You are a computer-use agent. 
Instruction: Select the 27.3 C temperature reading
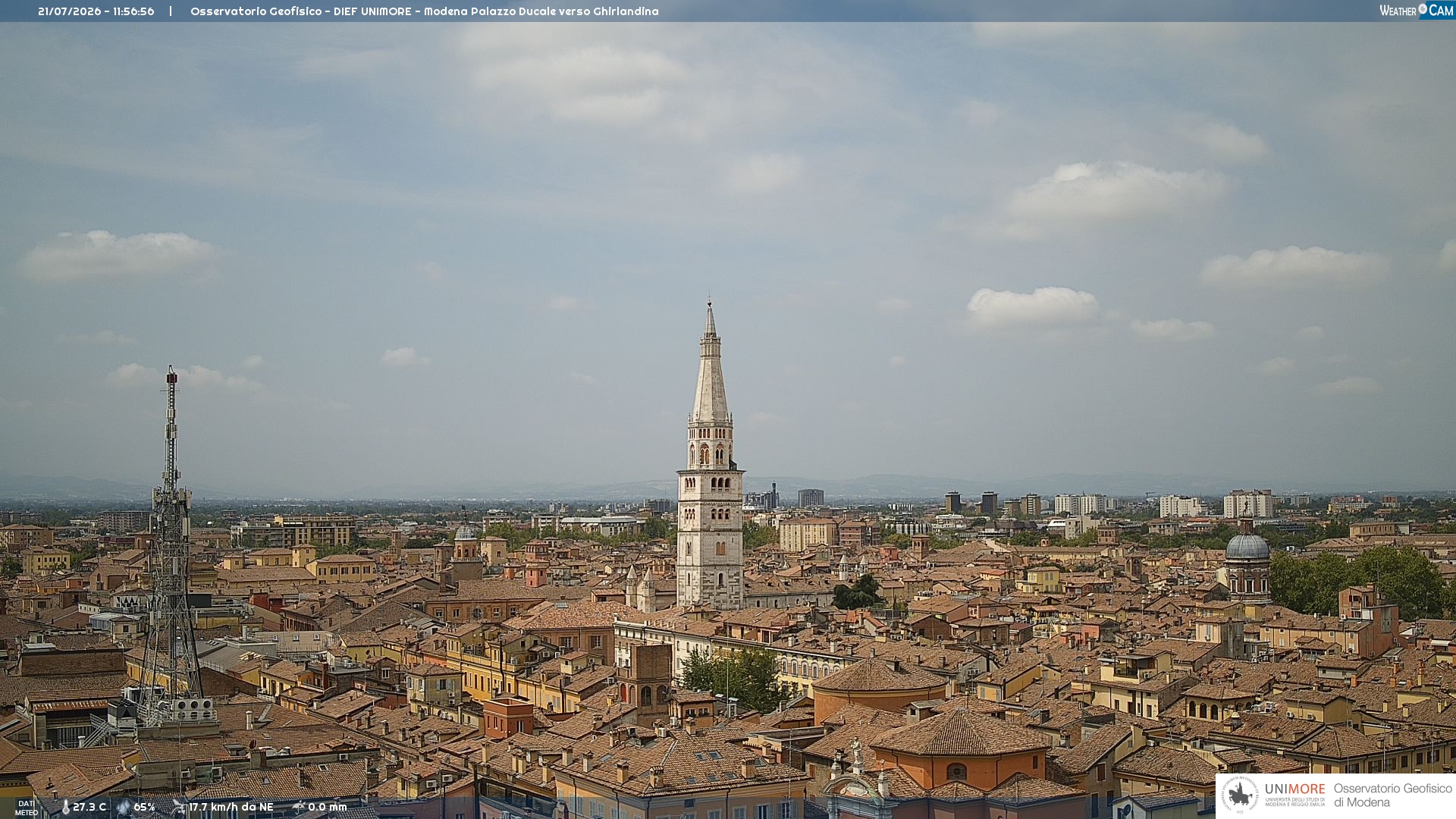(x=89, y=807)
